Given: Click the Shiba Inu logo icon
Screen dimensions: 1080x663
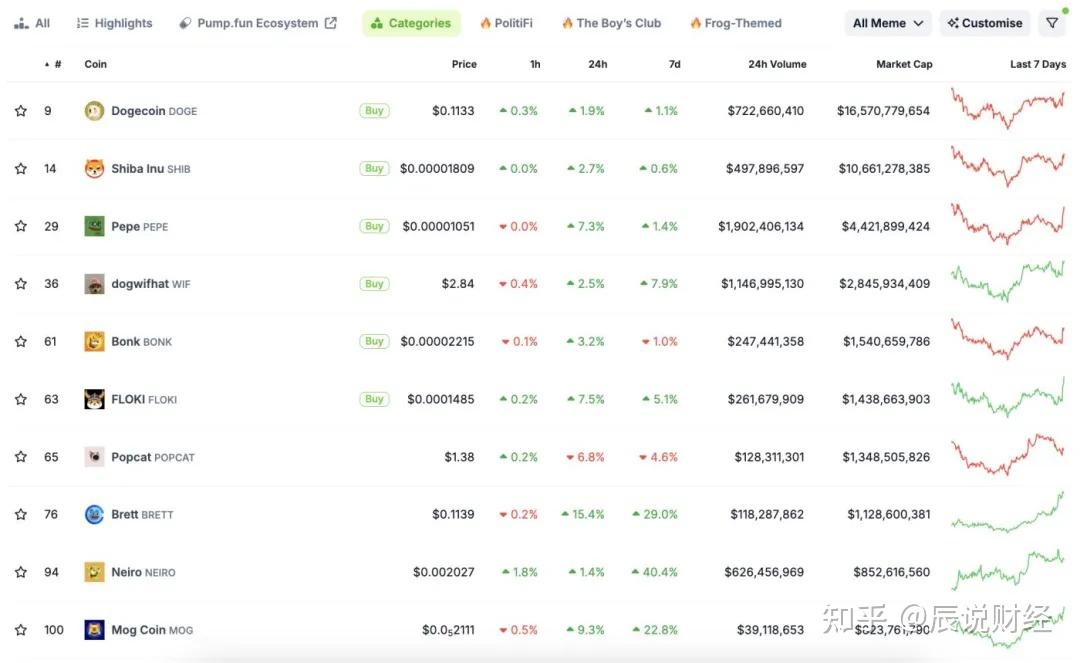Looking at the screenshot, I should (94, 169).
